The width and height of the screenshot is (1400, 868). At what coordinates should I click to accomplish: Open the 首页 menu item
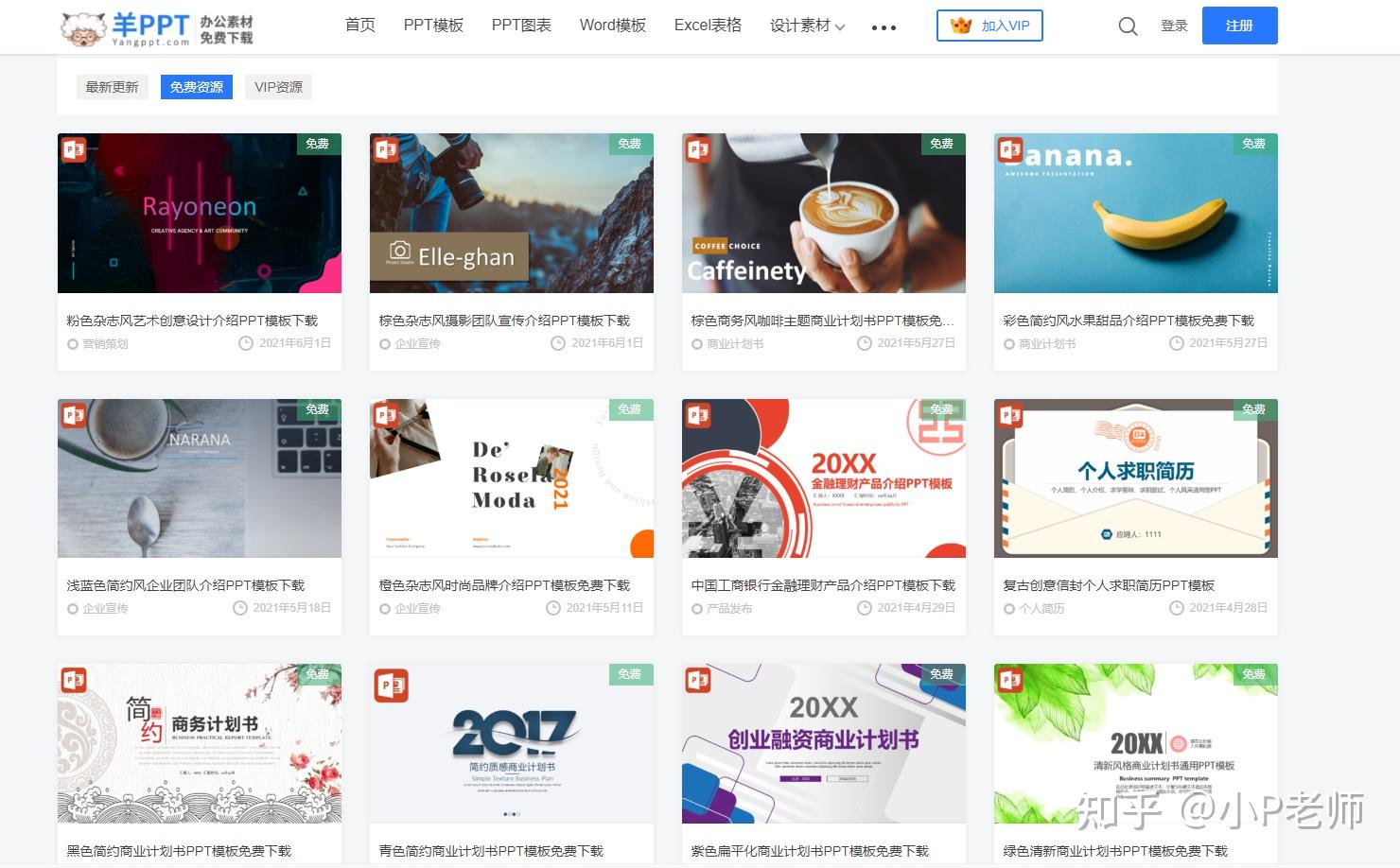coord(359,26)
